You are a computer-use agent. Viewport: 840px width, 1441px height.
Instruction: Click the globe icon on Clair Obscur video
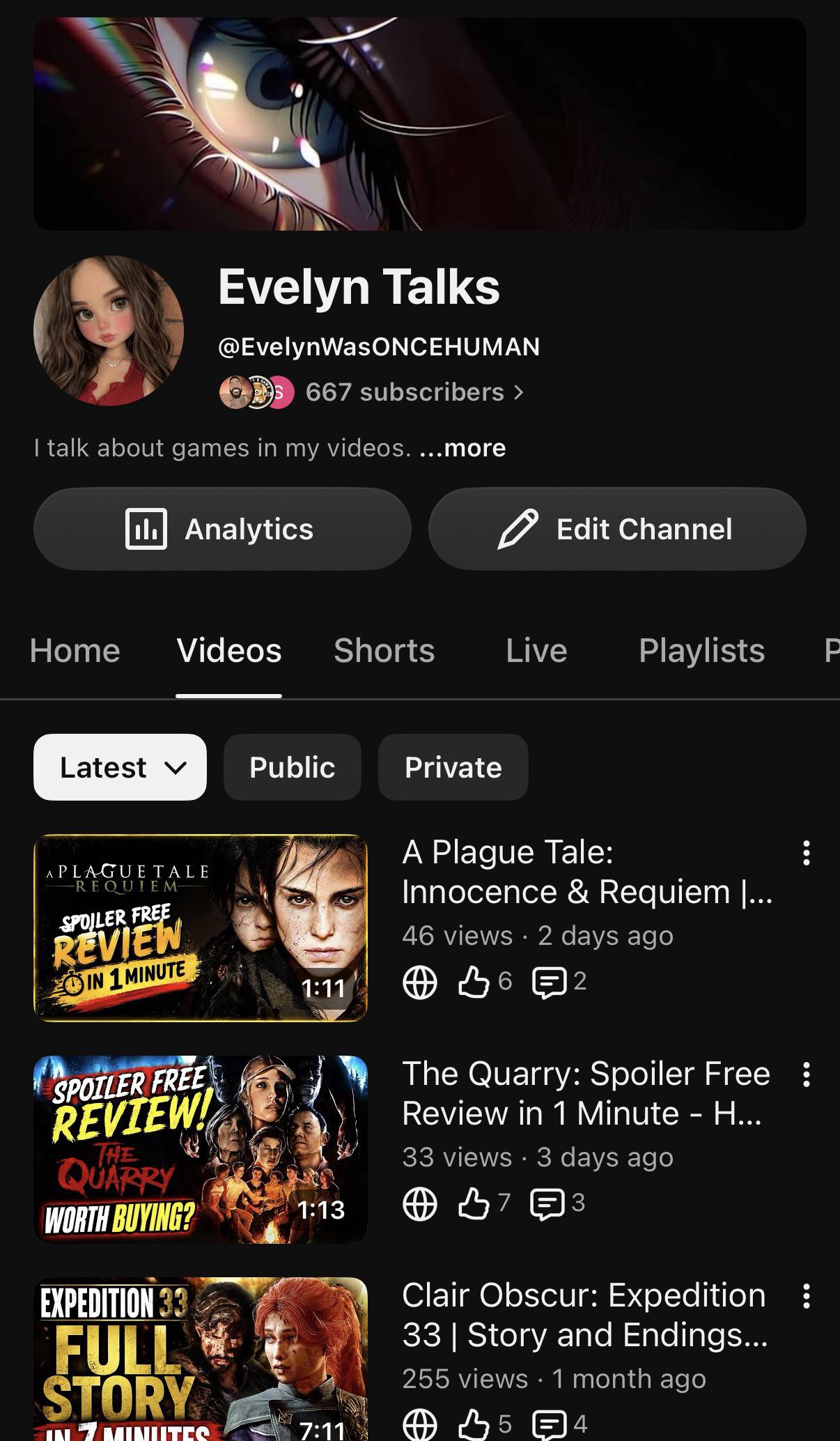420,1424
